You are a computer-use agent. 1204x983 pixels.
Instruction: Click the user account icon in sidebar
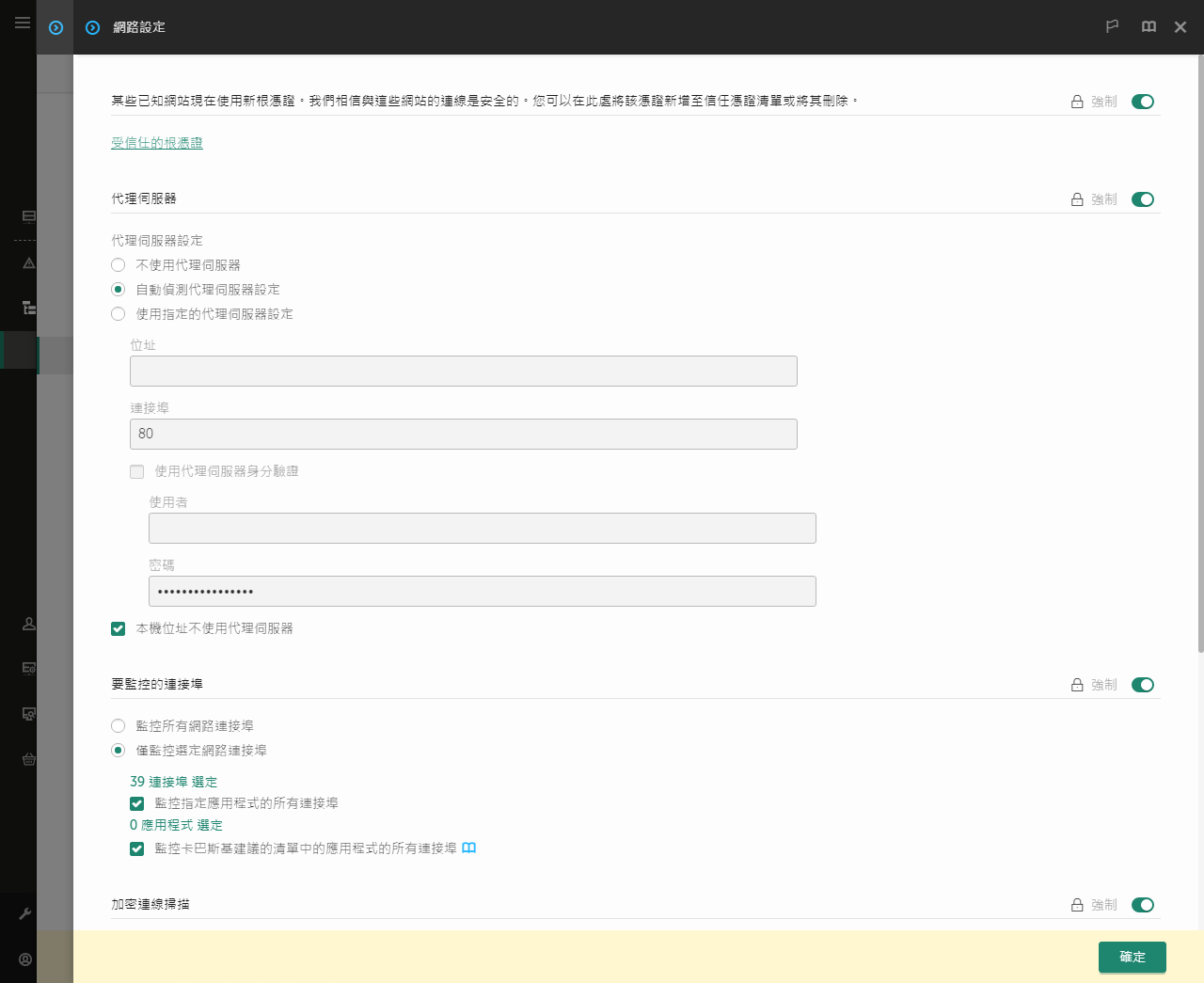(25, 959)
